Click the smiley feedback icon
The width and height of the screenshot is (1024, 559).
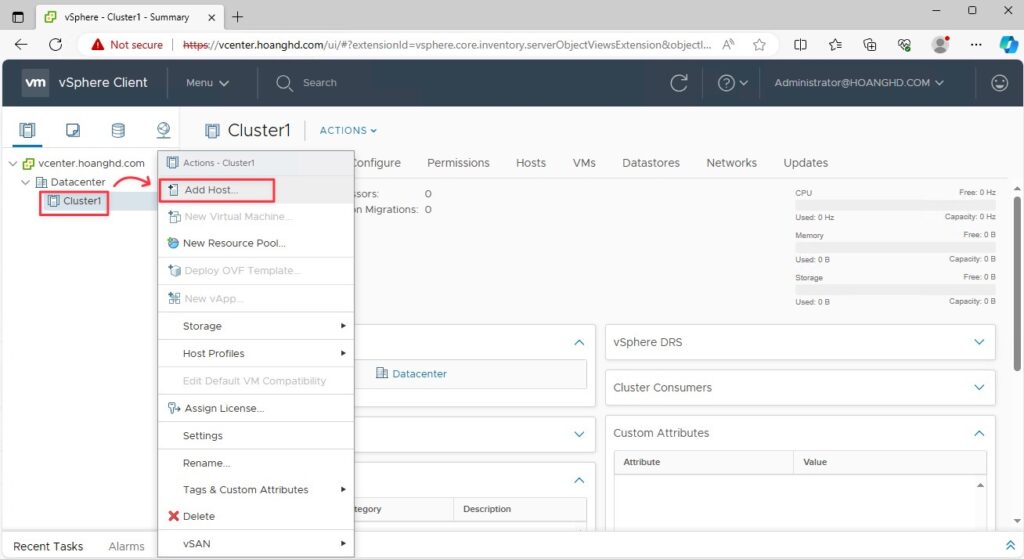click(x=999, y=83)
